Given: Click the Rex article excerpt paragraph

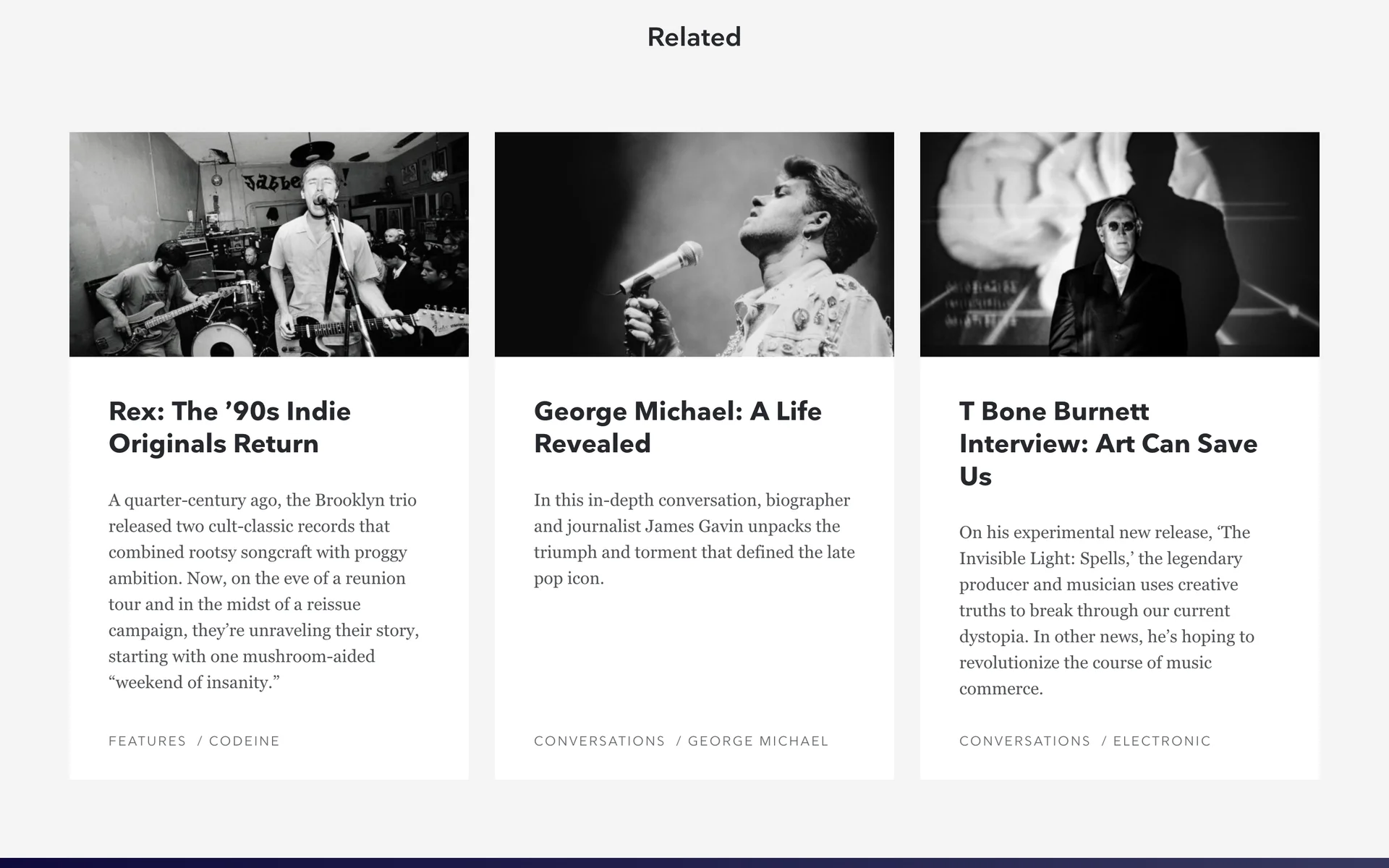Looking at the screenshot, I should 263,591.
